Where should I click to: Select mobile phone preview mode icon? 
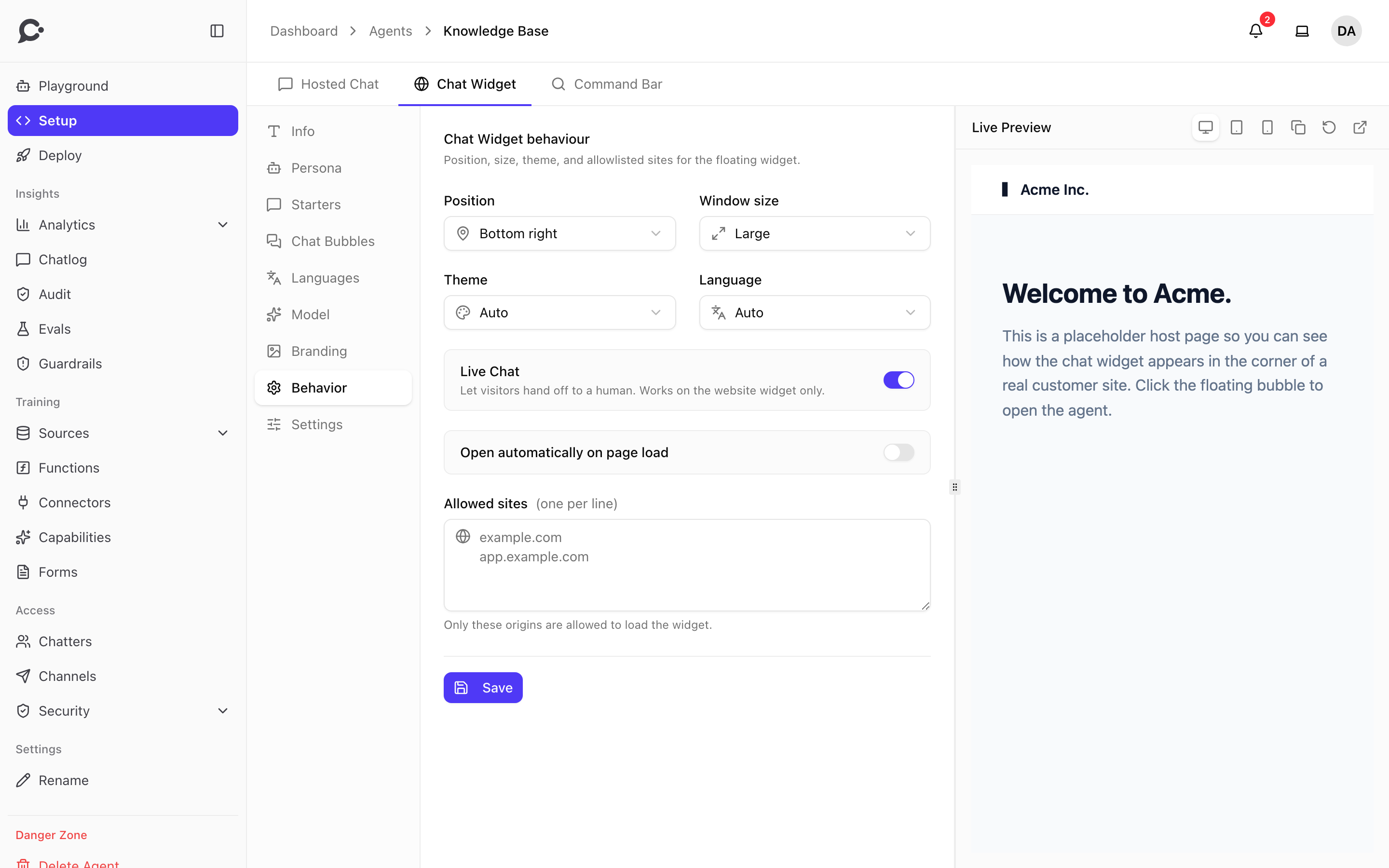tap(1267, 127)
